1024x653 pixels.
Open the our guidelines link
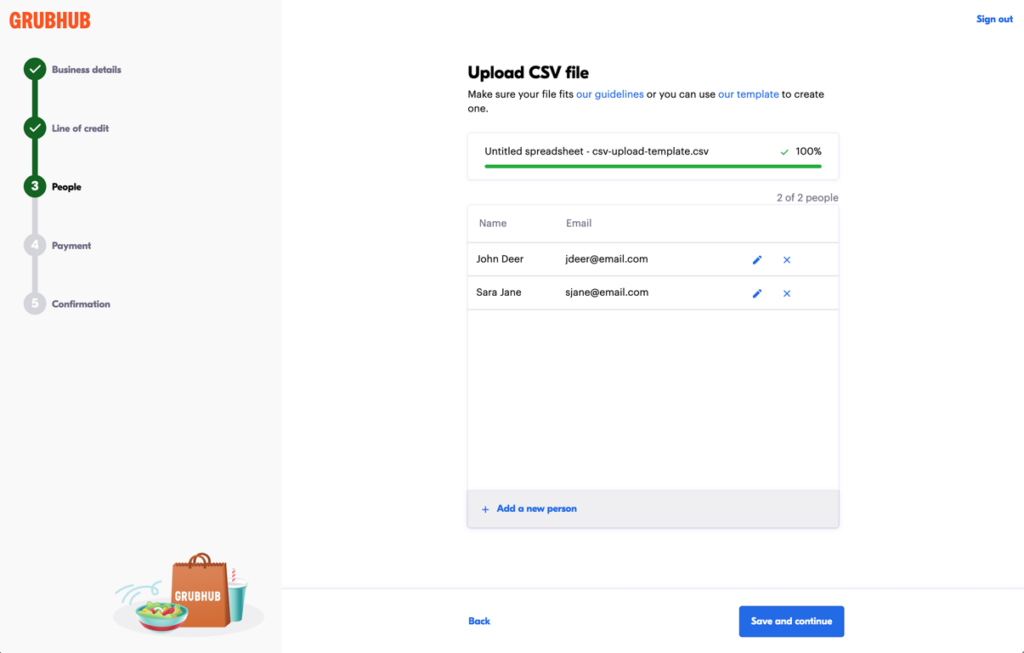(610, 94)
